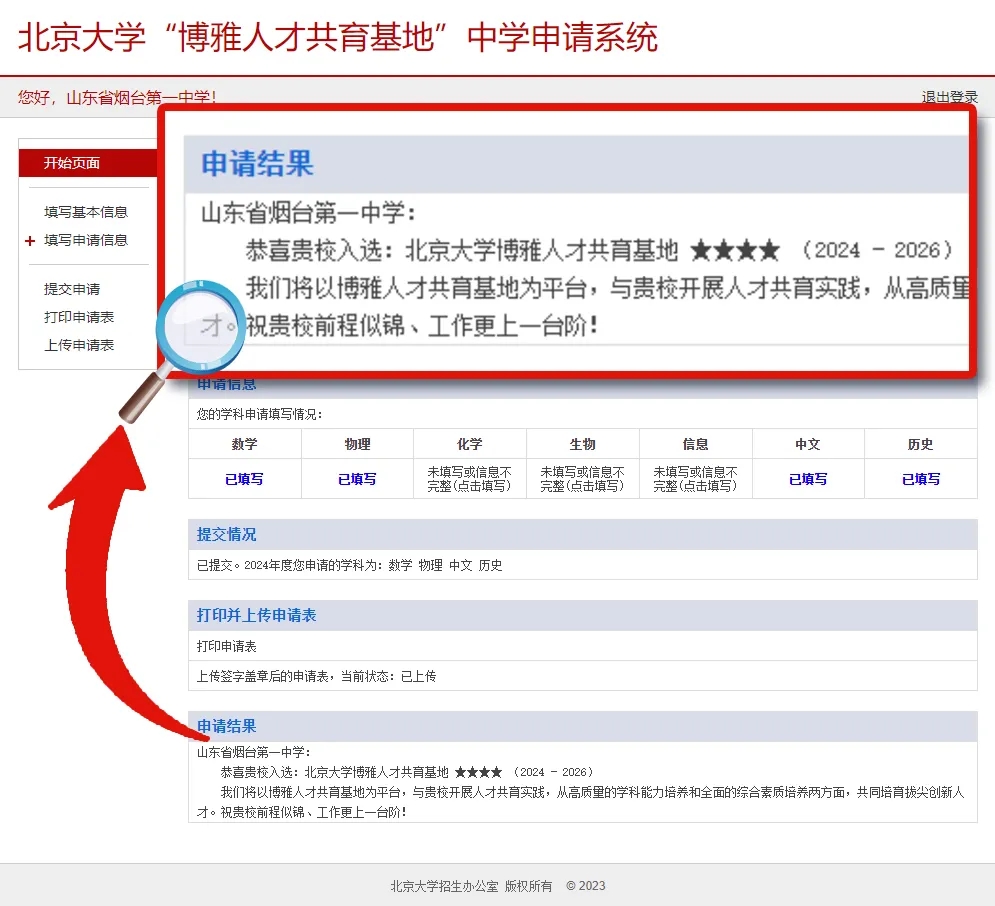
Task: Click 已填写 under the 数学 column
Action: [244, 479]
